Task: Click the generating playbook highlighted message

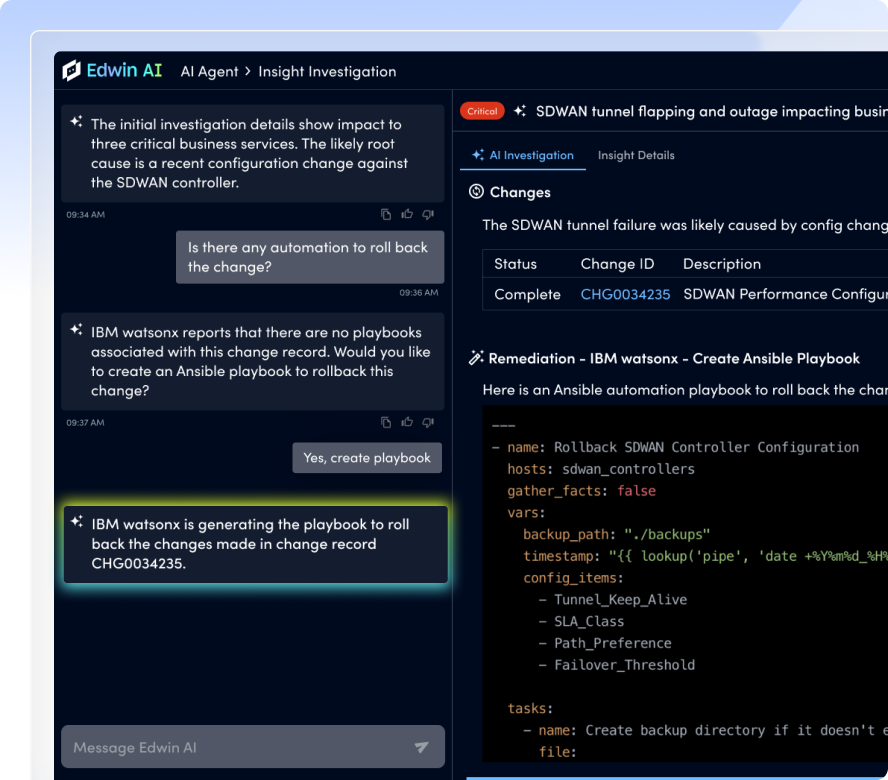Action: pyautogui.click(x=256, y=544)
